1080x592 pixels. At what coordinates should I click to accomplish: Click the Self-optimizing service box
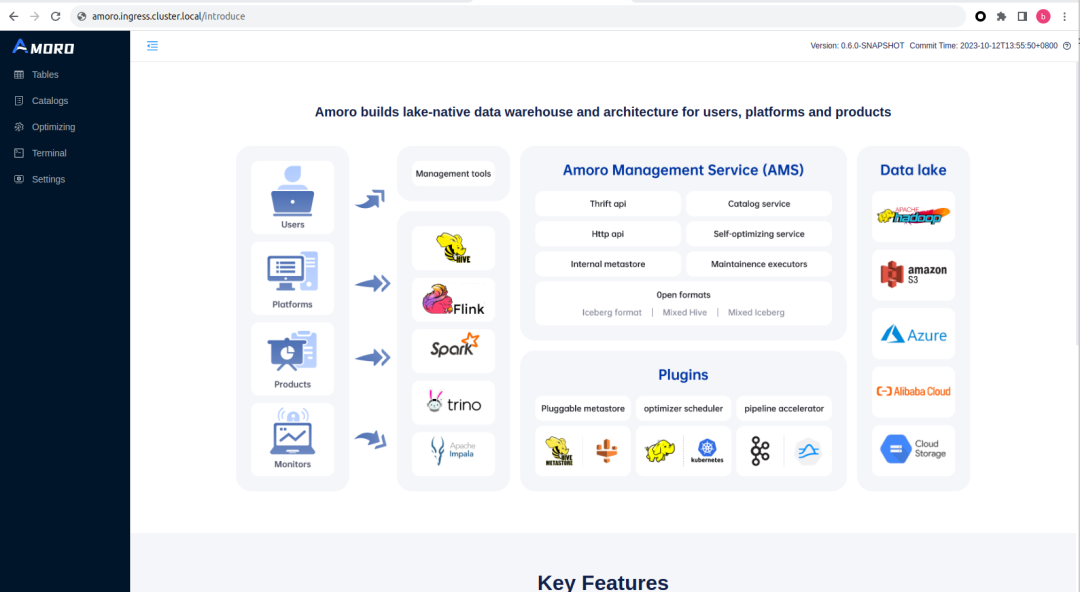[x=759, y=234]
